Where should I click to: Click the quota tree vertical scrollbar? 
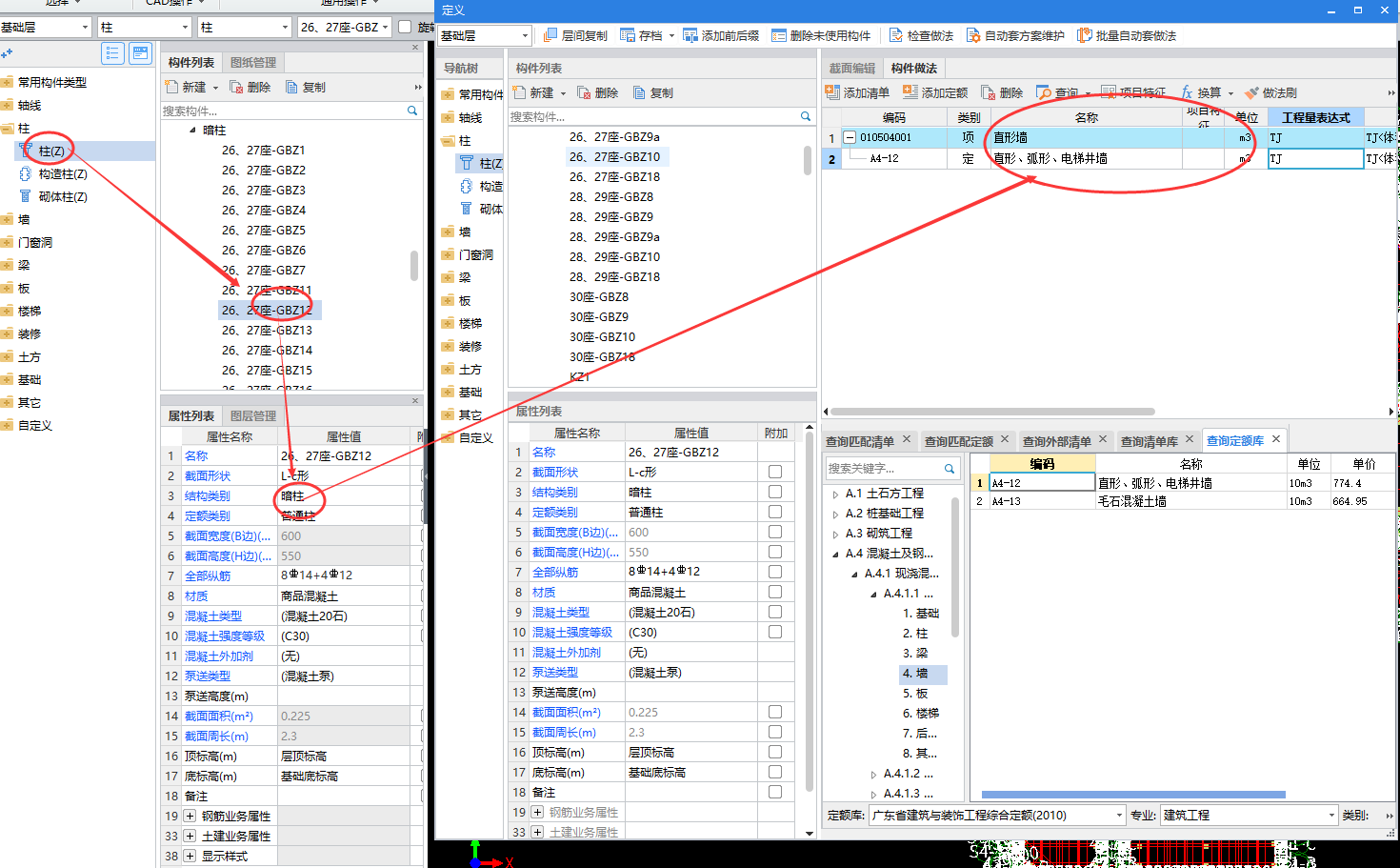tap(955, 567)
